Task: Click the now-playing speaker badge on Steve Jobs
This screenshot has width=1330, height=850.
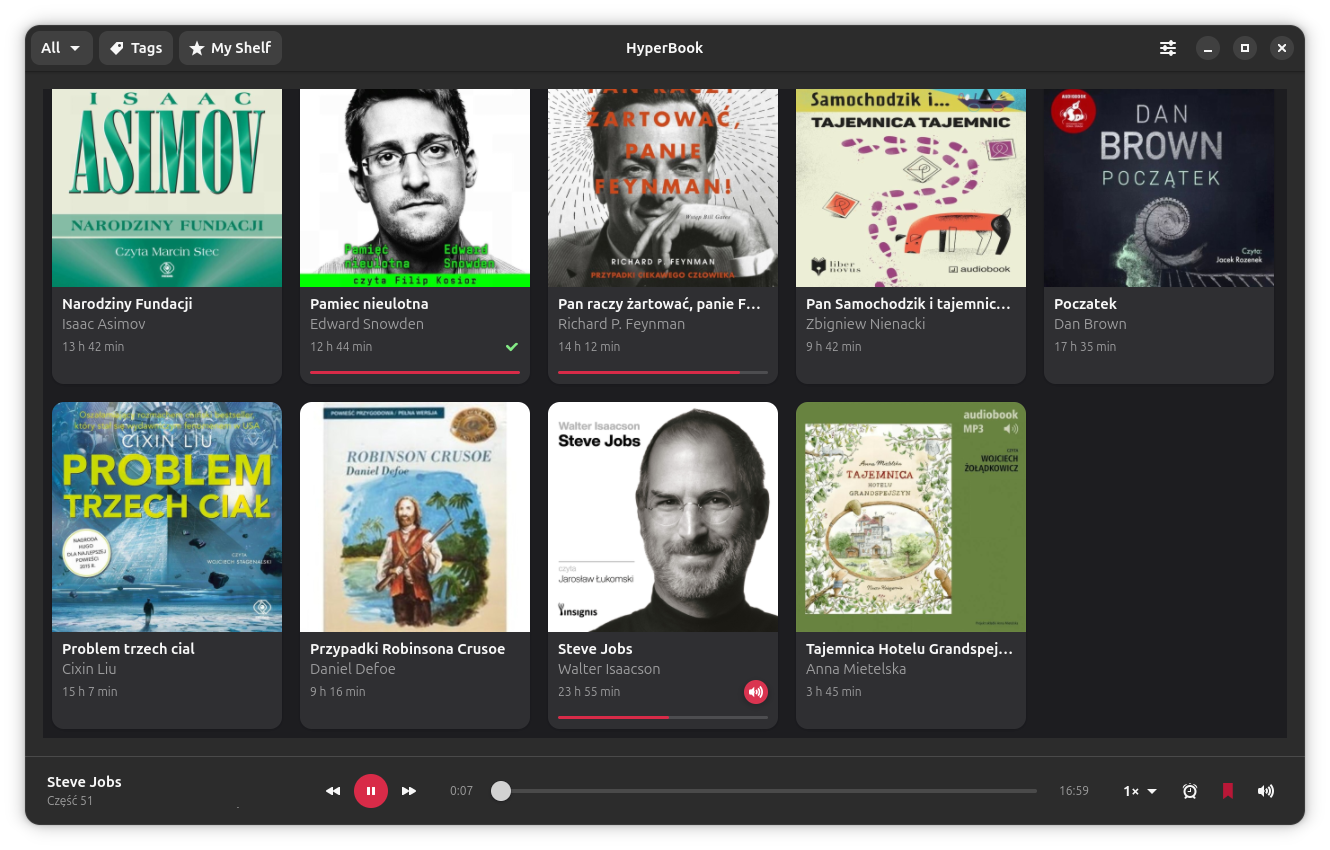Action: (755, 691)
